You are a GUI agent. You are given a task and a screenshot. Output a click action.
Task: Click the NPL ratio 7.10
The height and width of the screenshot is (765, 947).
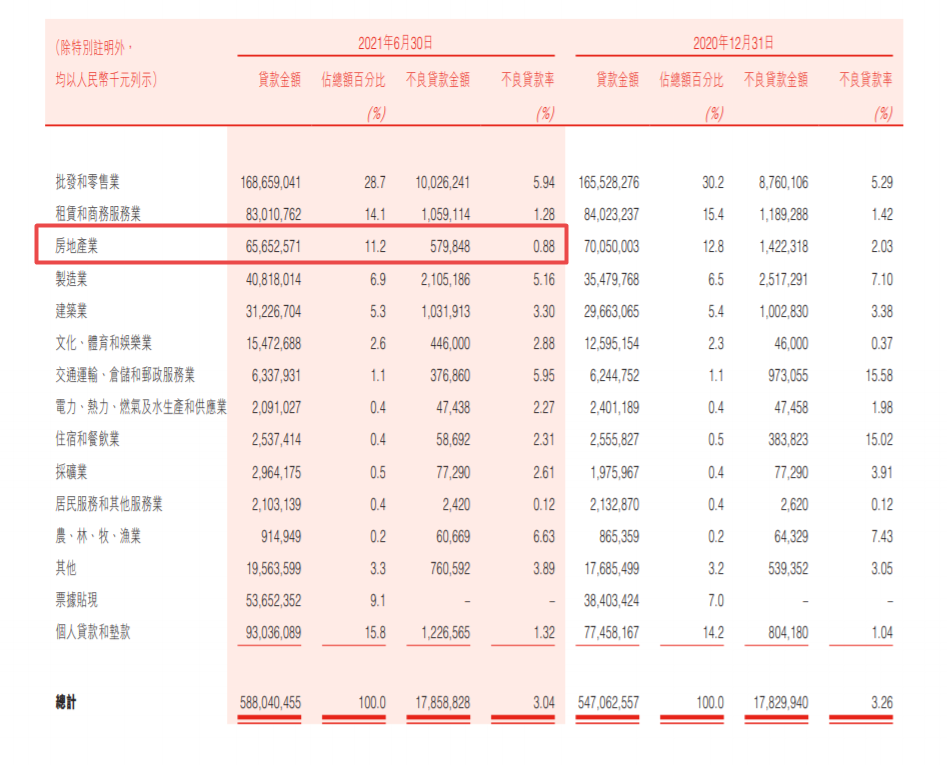[882, 280]
